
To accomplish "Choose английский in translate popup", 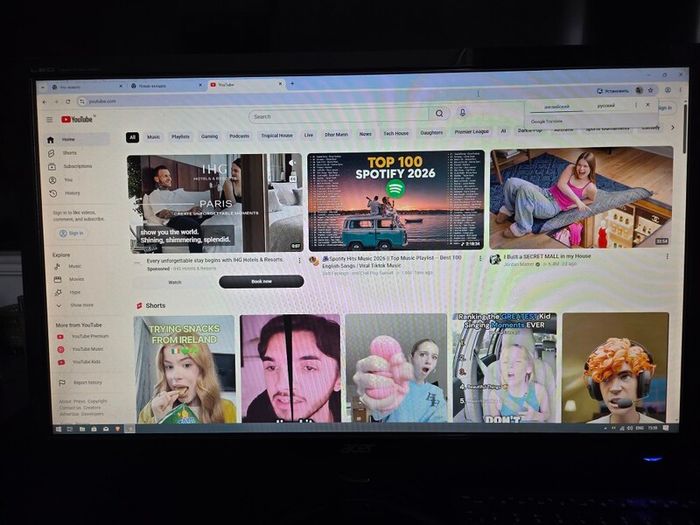I will click(556, 107).
